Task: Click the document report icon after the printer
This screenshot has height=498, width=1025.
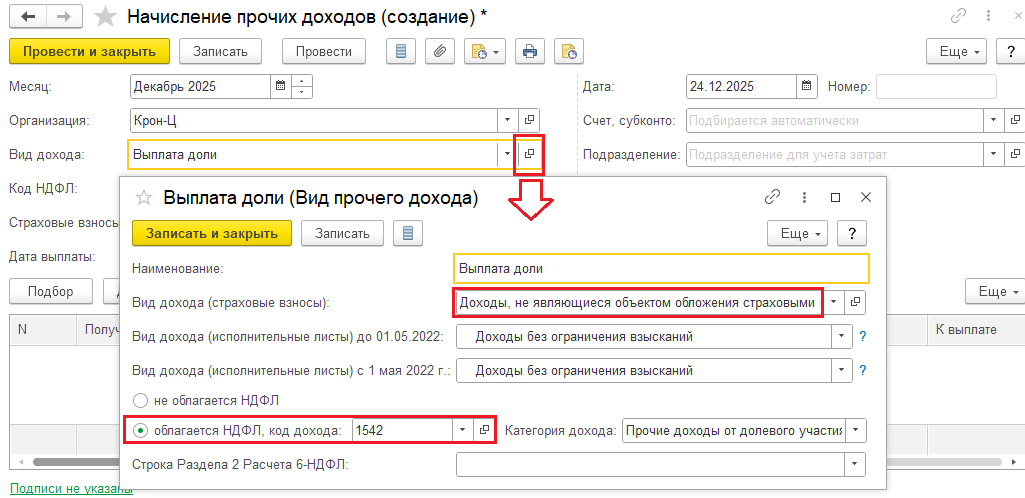Action: (x=569, y=51)
